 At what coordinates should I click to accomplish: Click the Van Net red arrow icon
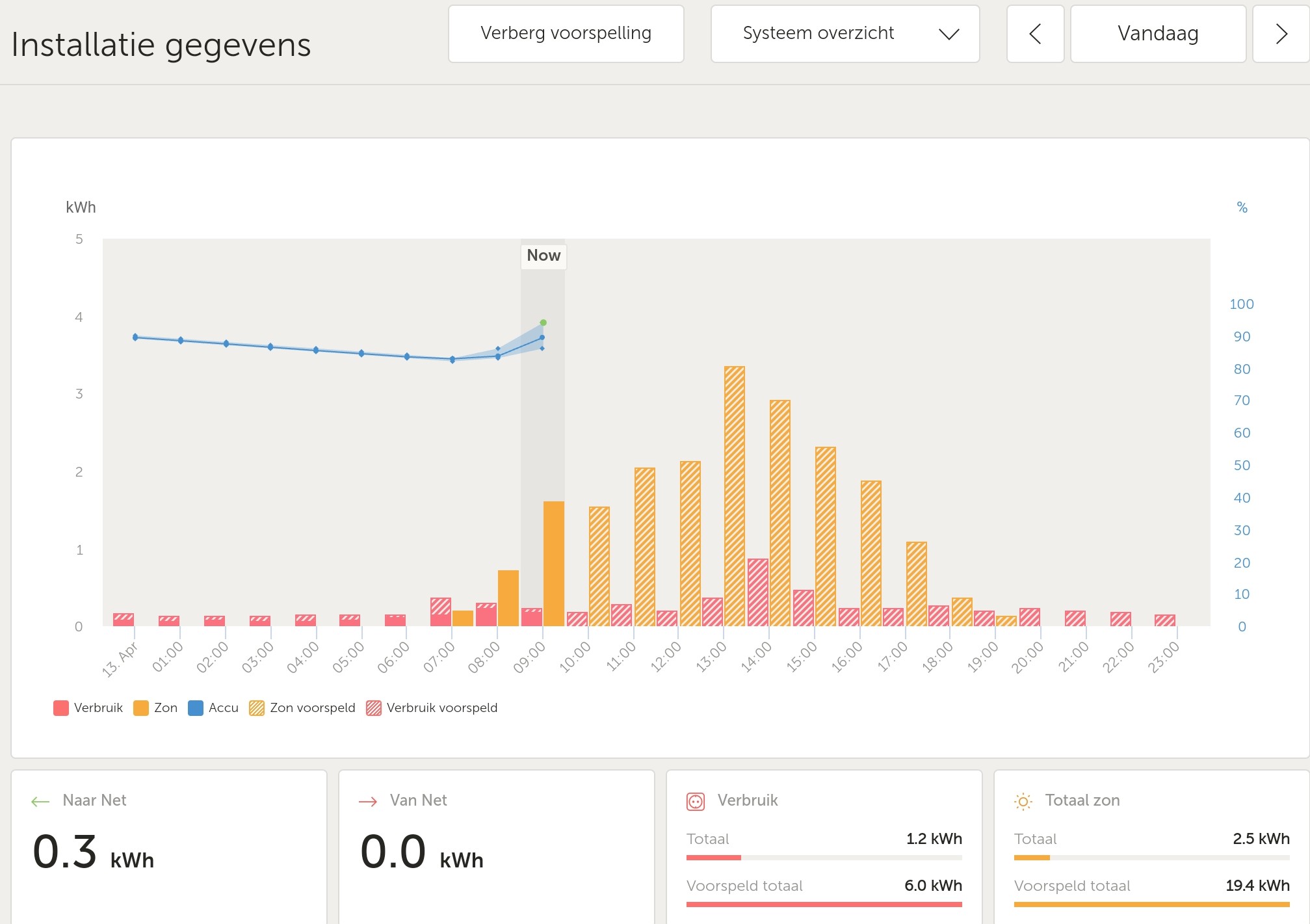click(x=368, y=802)
